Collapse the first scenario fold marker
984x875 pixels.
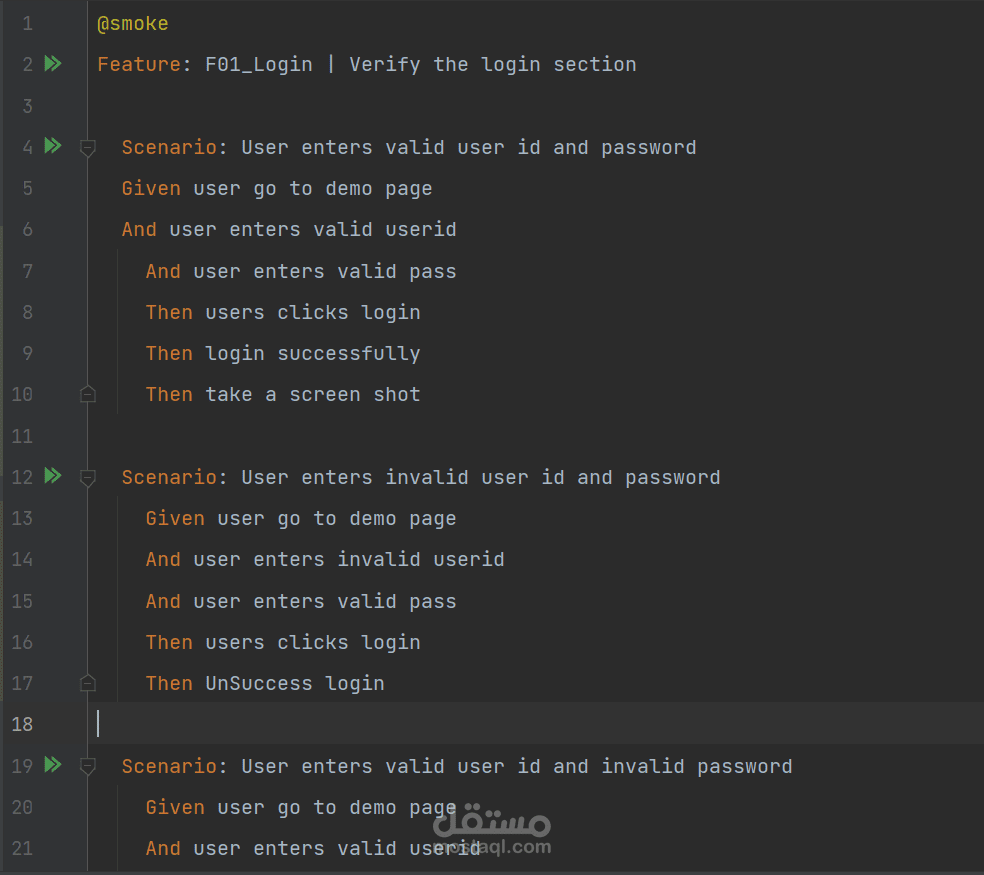click(88, 148)
